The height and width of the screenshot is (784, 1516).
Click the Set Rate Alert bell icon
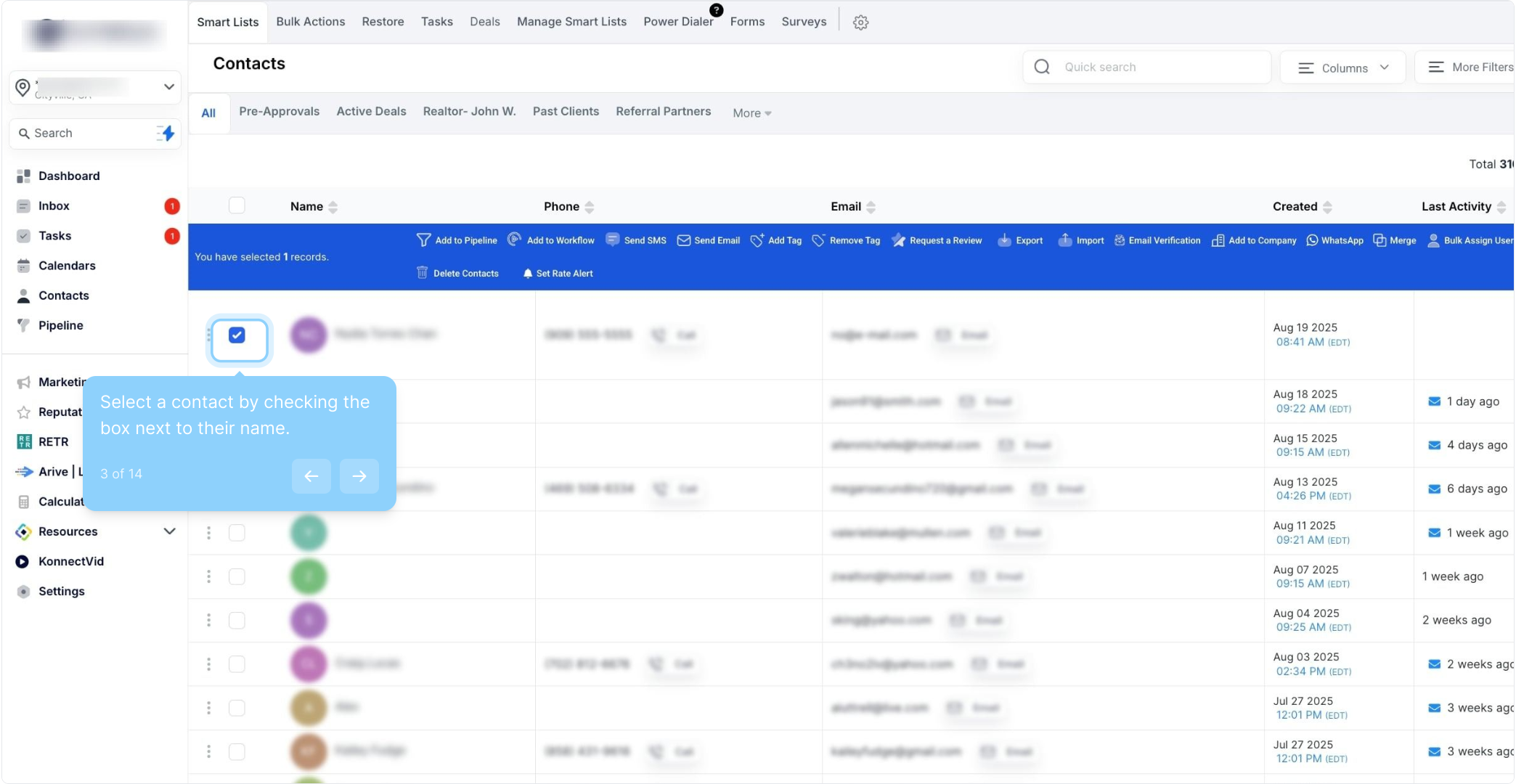[528, 274]
